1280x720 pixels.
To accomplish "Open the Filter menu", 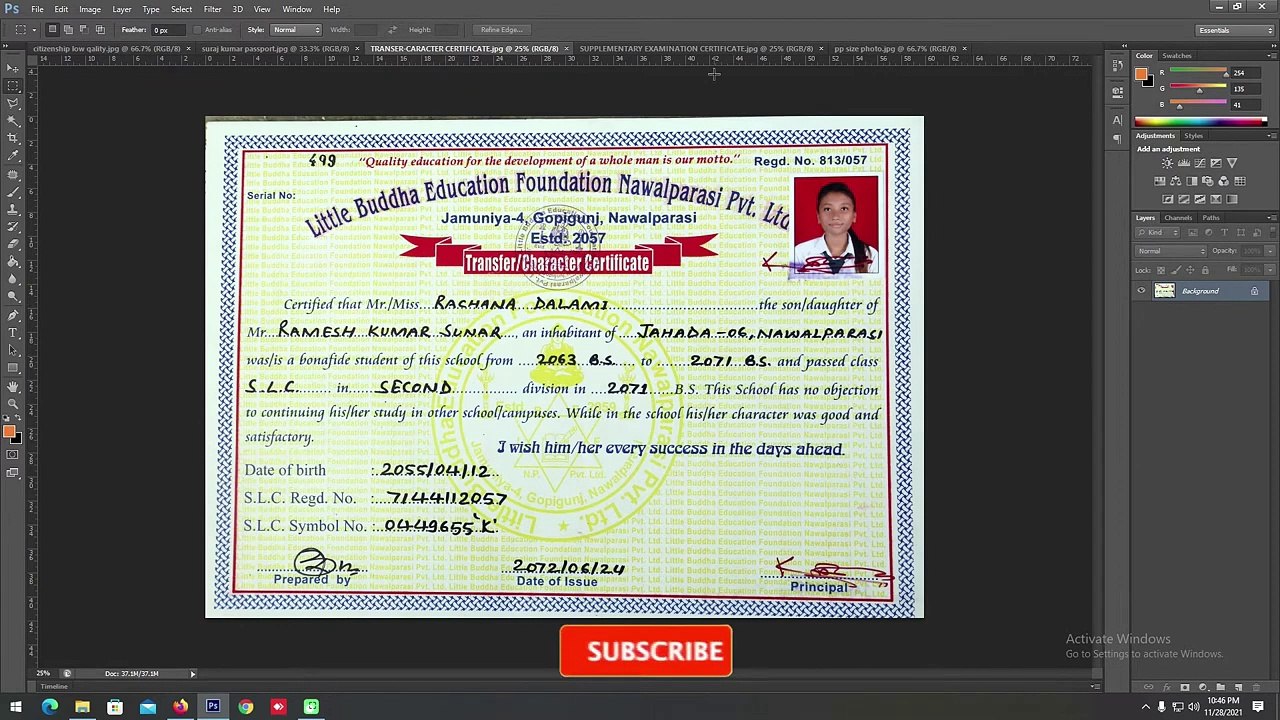I will point(212,9).
